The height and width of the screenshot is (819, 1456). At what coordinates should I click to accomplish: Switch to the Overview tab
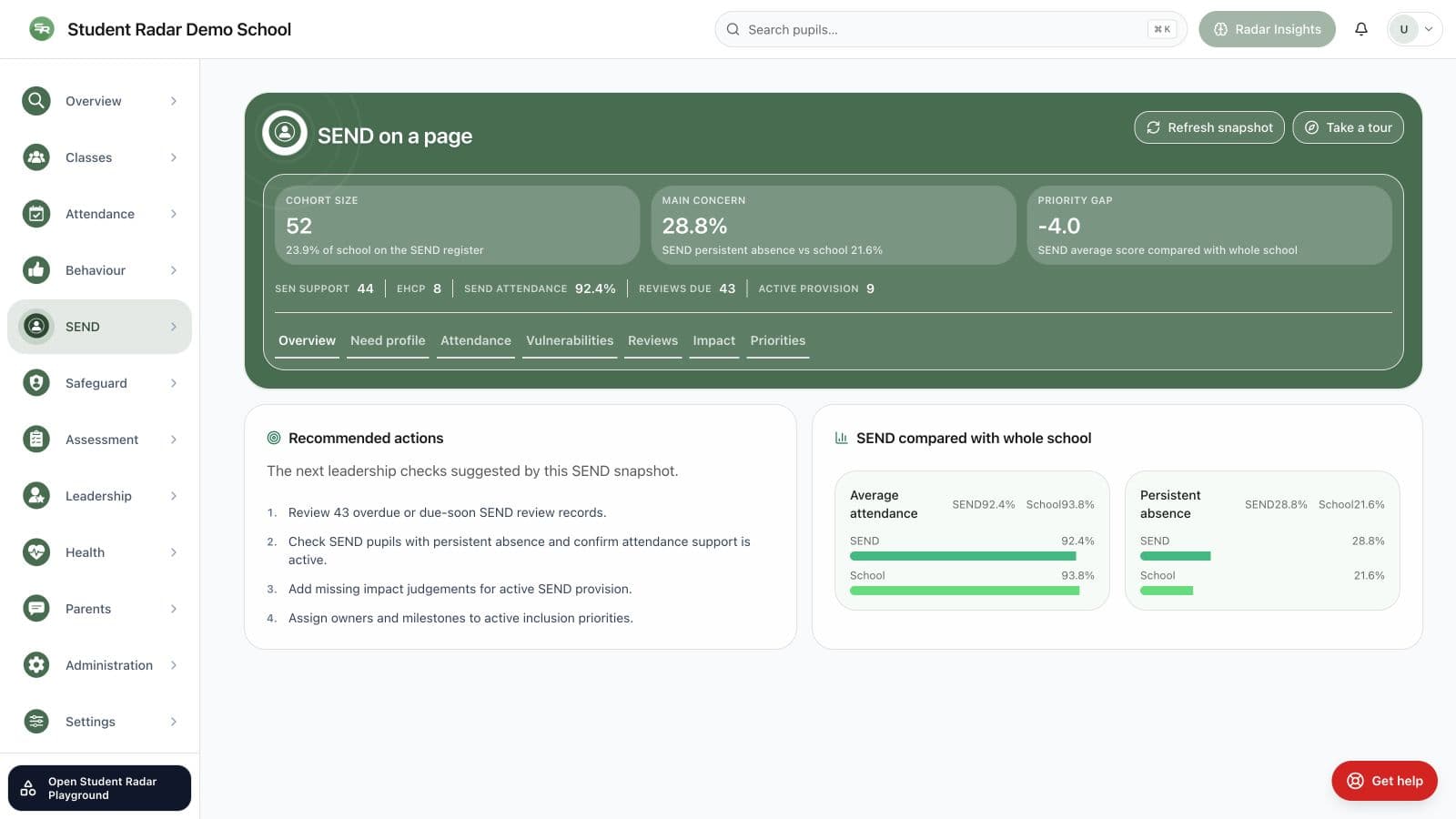coord(307,340)
